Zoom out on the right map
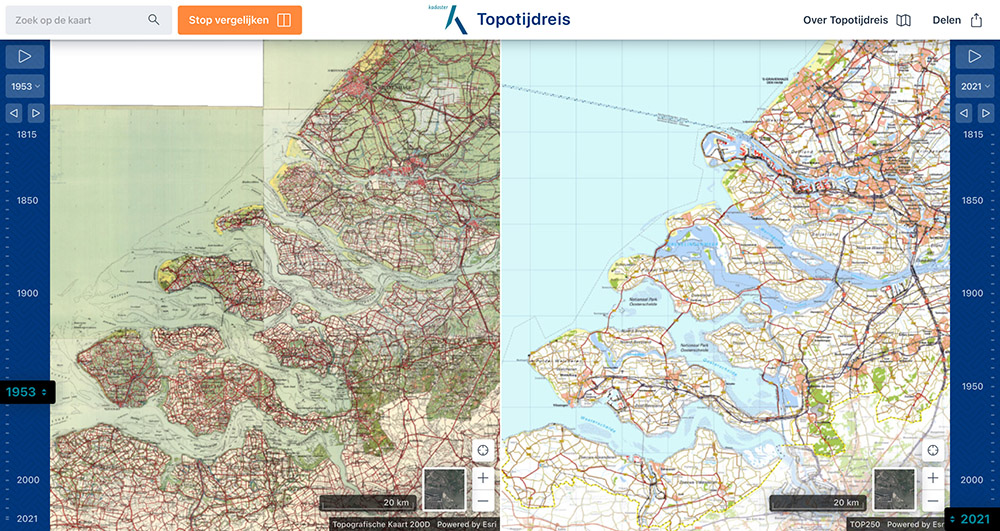The image size is (1000, 531). point(933,500)
